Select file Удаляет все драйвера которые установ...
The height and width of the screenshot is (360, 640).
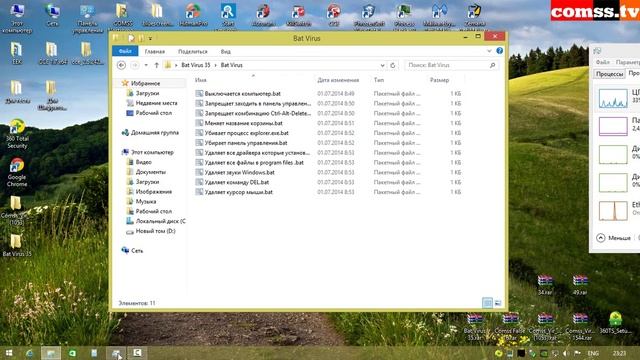click(257, 153)
